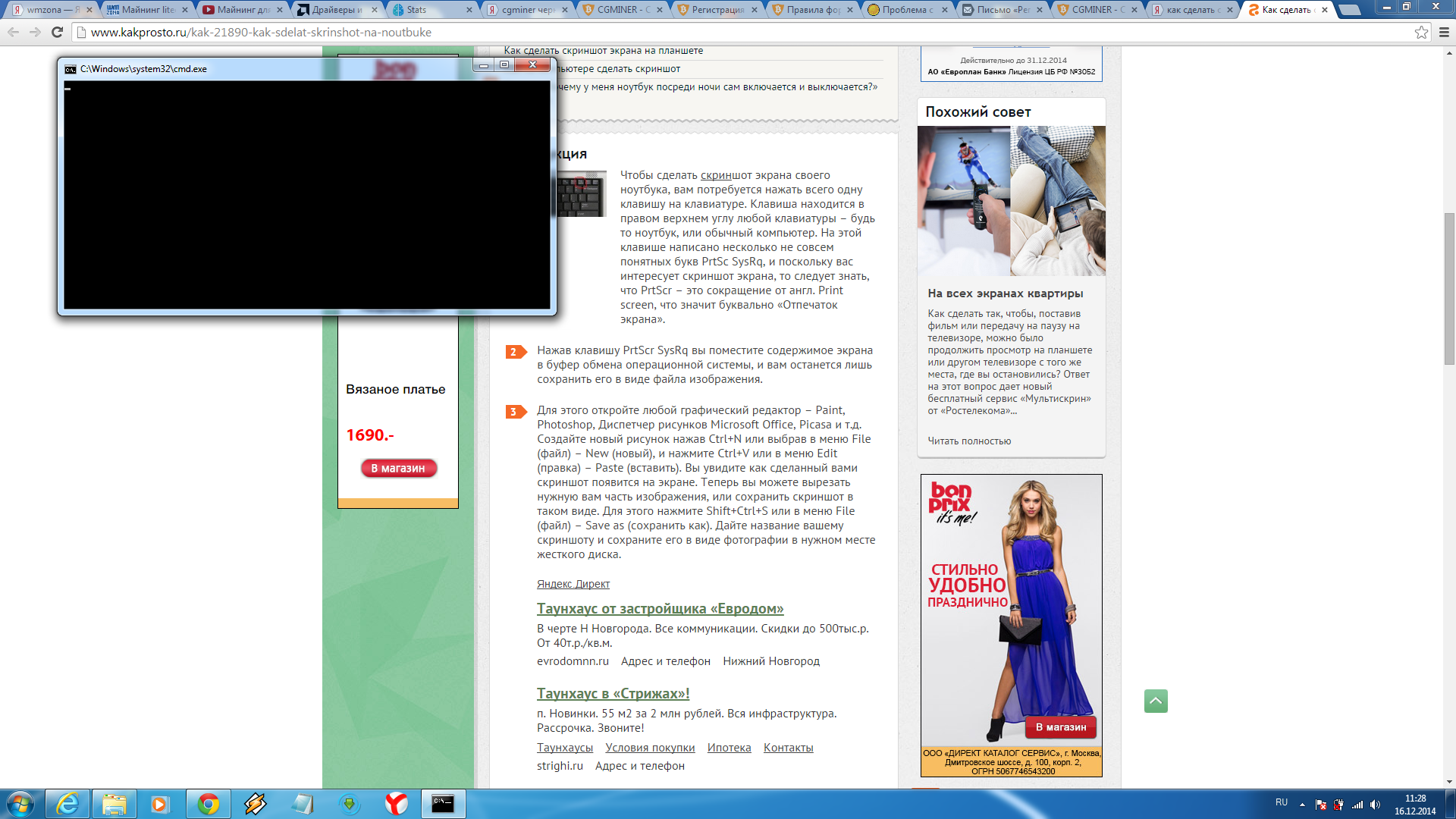This screenshot has width=1456, height=819.
Task: Click red 'В магазин' button under Вязаное платье
Action: (398, 469)
